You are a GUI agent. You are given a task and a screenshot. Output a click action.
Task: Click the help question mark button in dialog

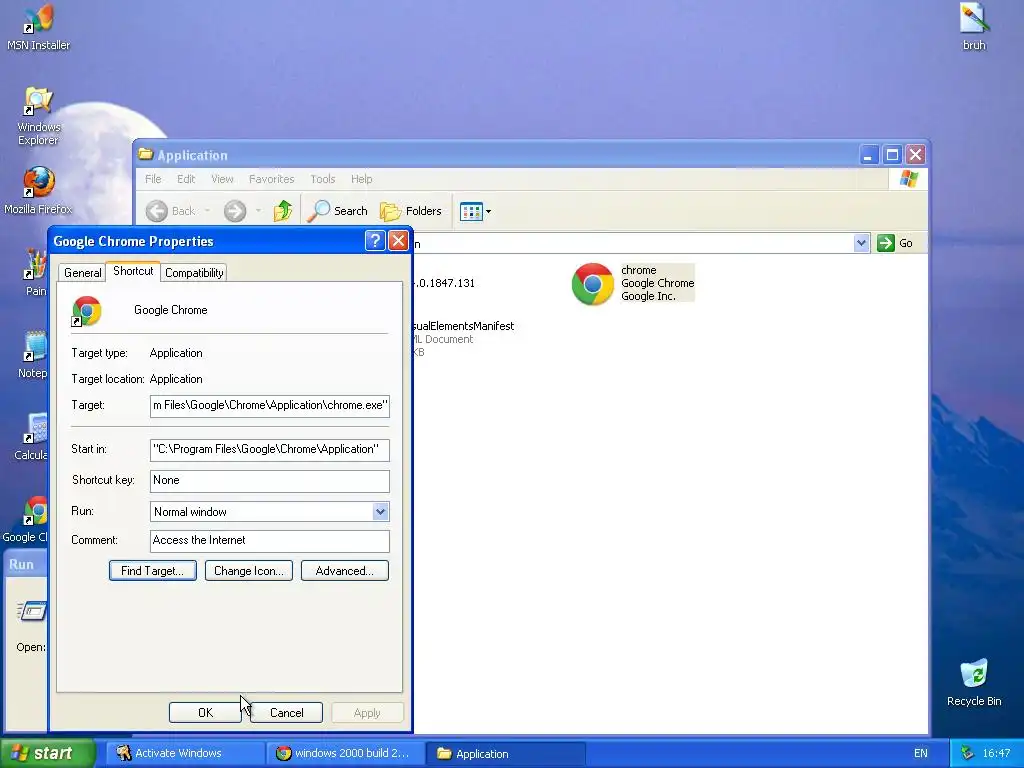tap(375, 241)
